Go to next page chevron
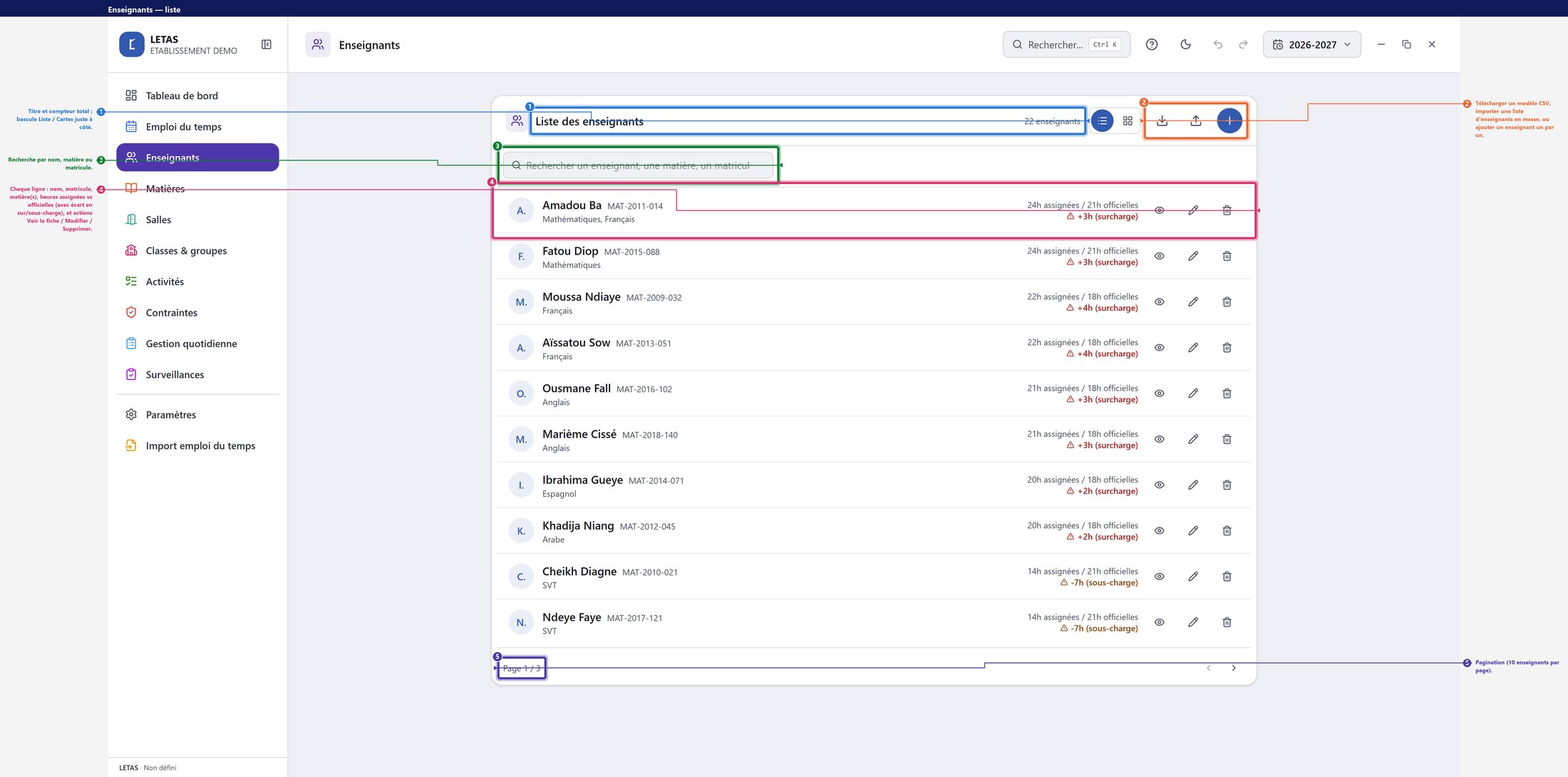The height and width of the screenshot is (777, 1568). pyautogui.click(x=1234, y=668)
